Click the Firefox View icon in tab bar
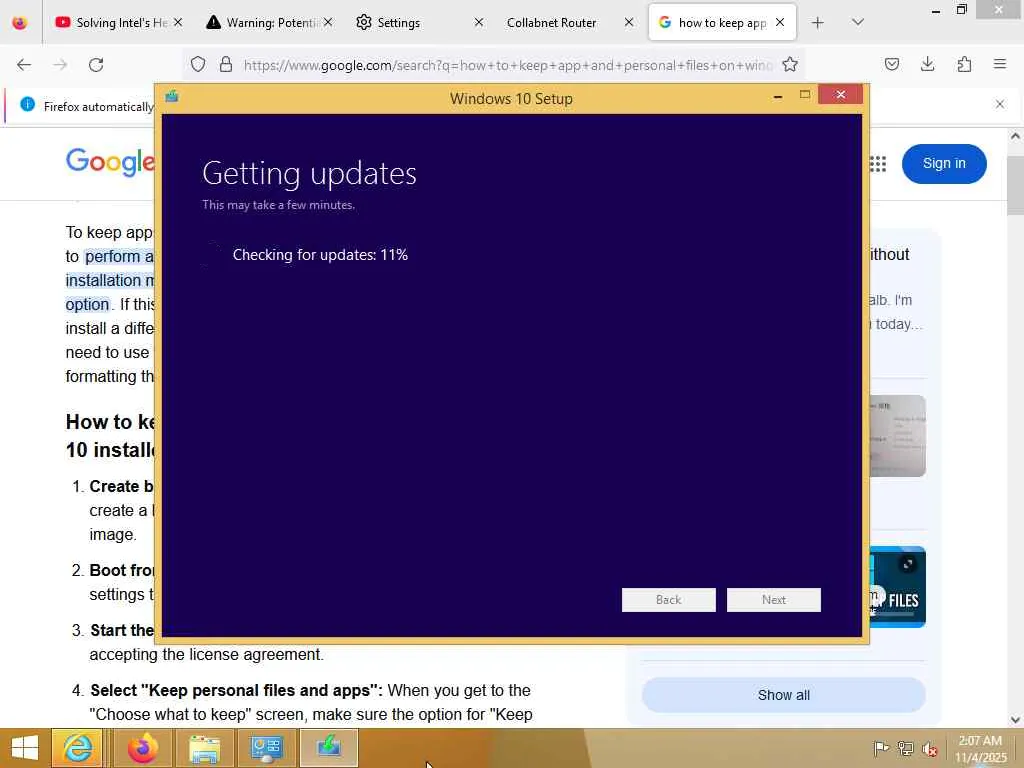Viewport: 1024px width, 768px height. pos(20,23)
